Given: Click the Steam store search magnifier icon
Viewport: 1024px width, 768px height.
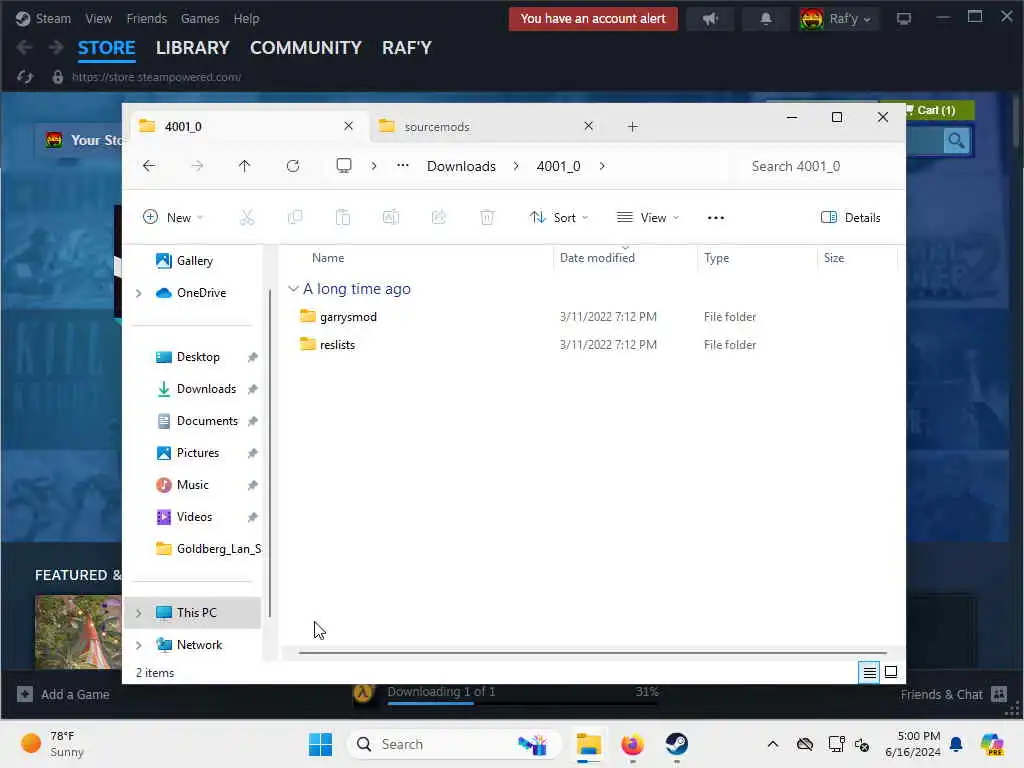Looking at the screenshot, I should pos(956,140).
